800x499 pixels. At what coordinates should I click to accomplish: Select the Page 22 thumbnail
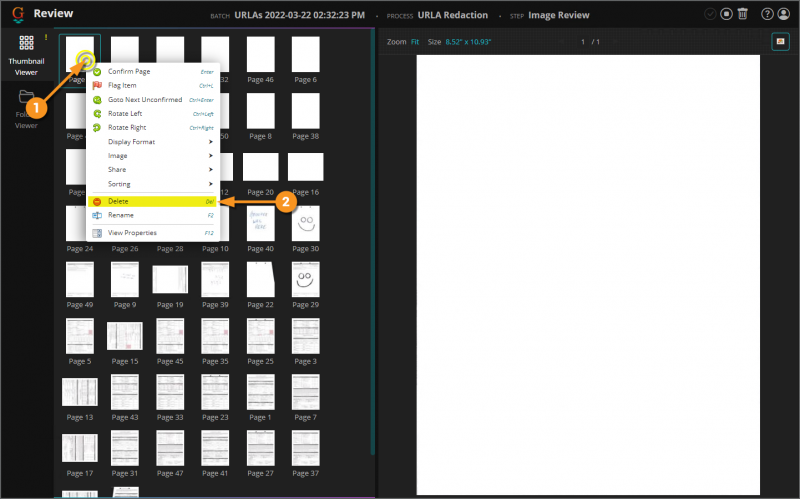point(260,279)
